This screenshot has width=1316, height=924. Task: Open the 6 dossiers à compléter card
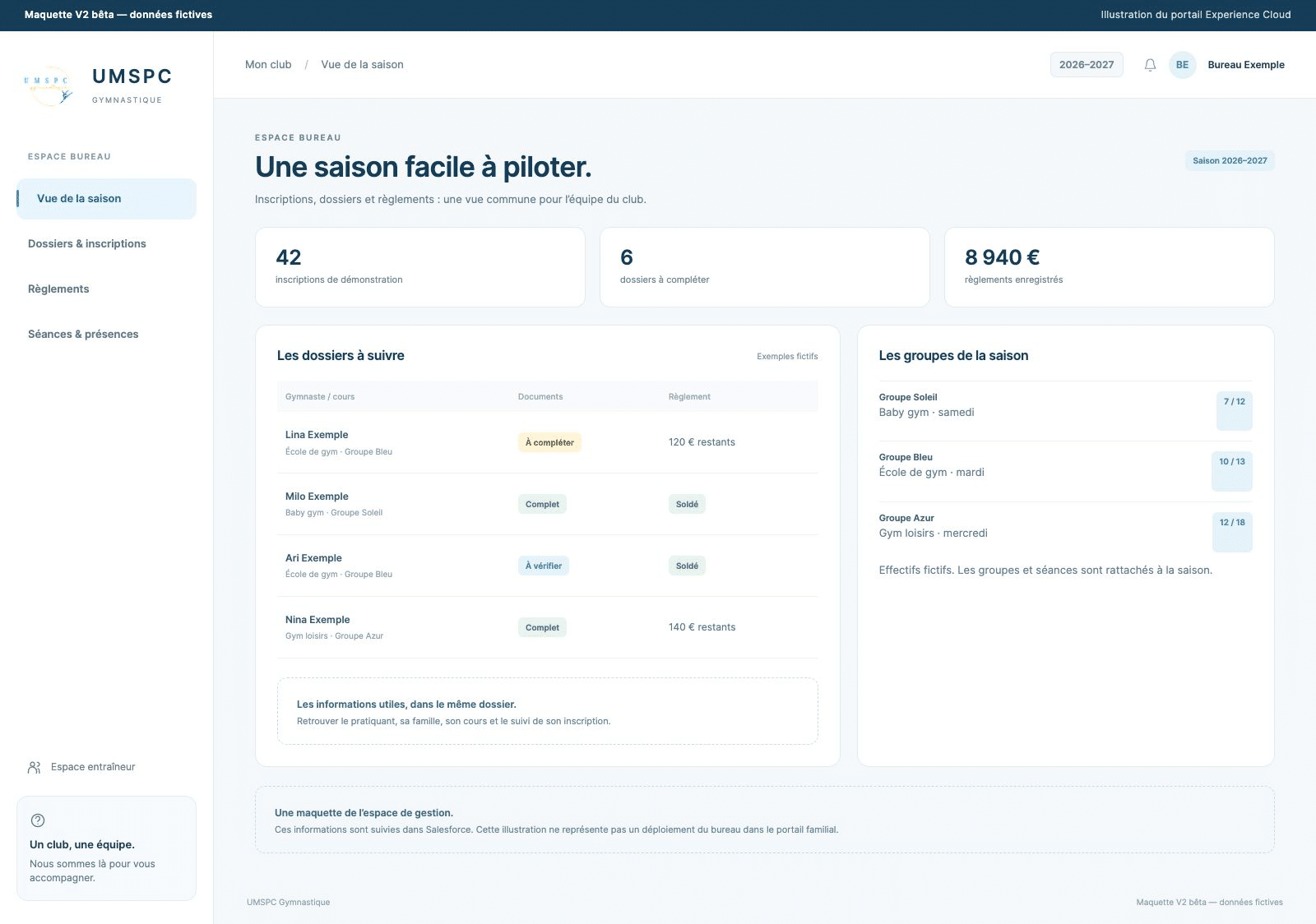point(765,267)
